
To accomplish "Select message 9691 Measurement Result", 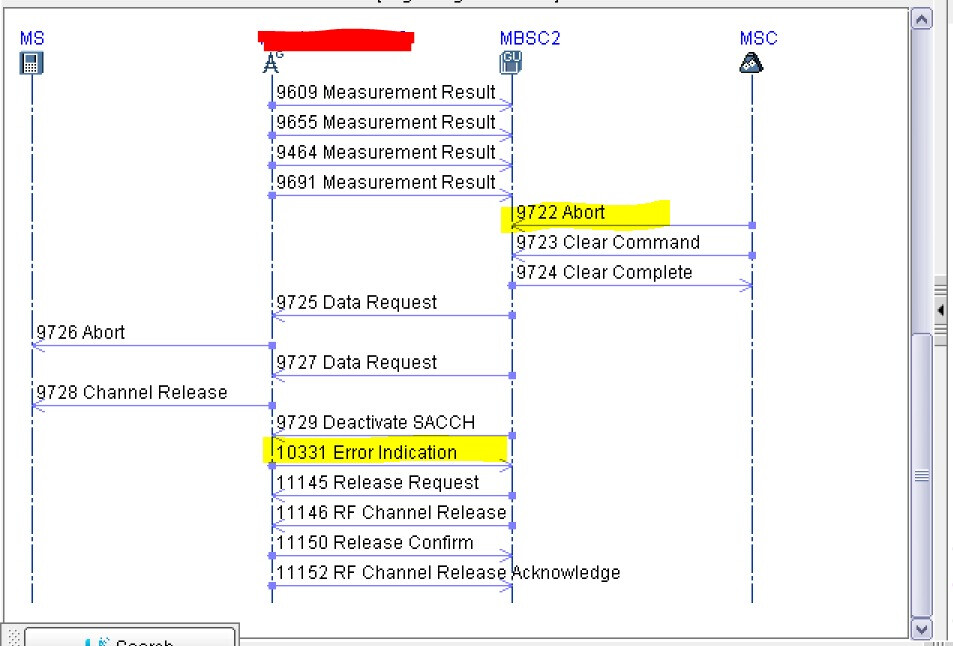I will [x=386, y=182].
